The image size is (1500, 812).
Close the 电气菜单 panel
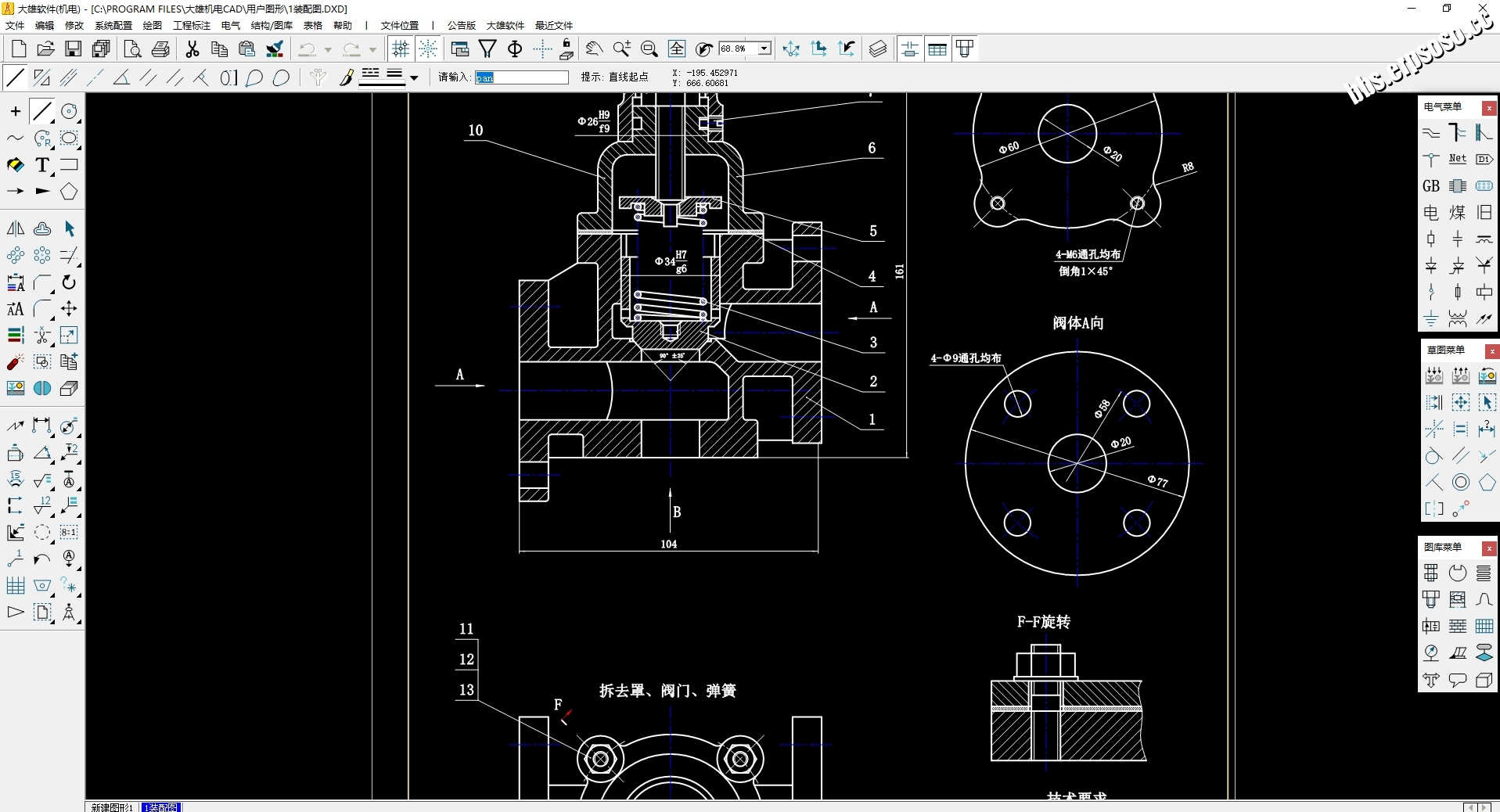(1489, 108)
